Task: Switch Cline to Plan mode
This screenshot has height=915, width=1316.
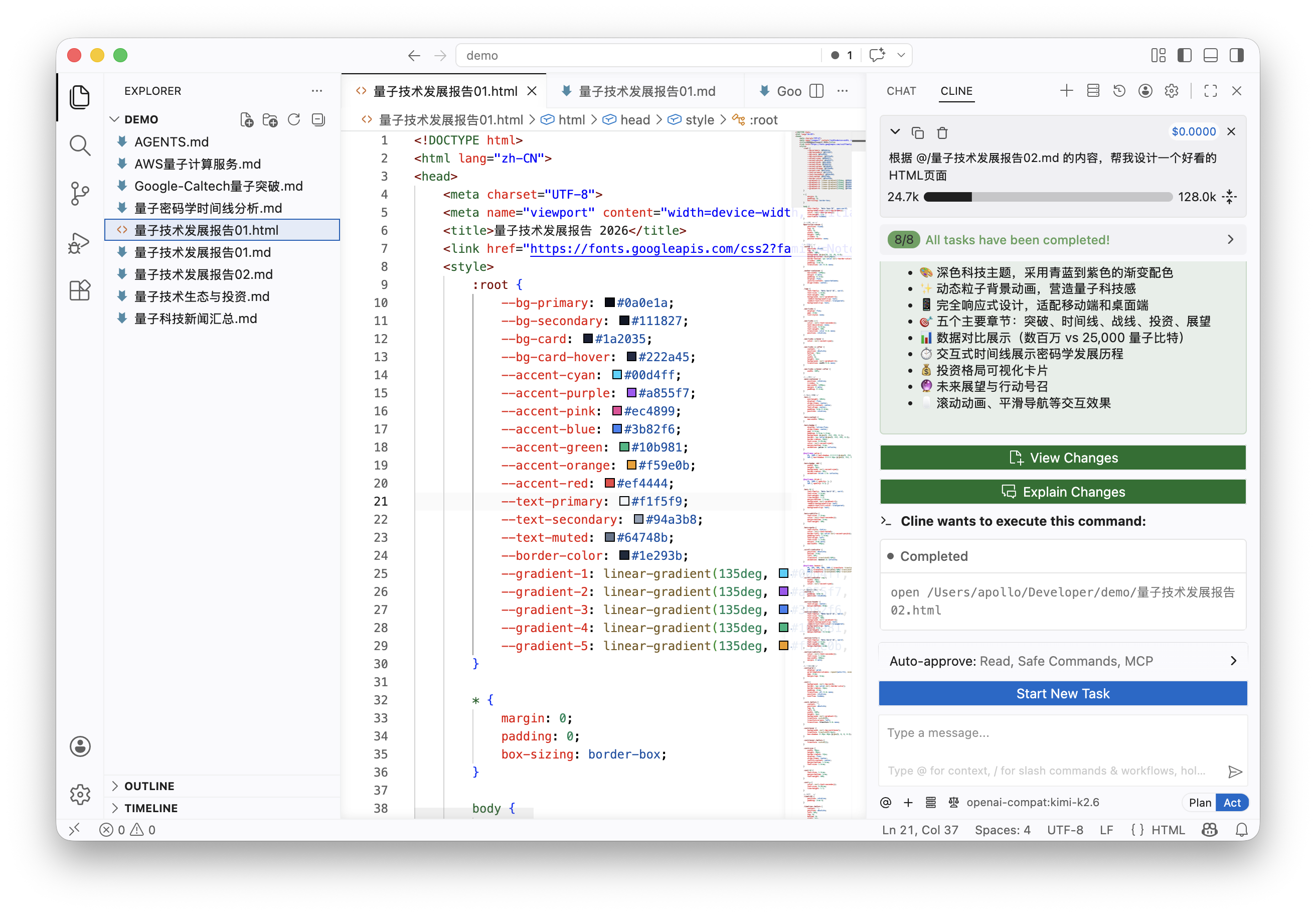Action: 1200,803
